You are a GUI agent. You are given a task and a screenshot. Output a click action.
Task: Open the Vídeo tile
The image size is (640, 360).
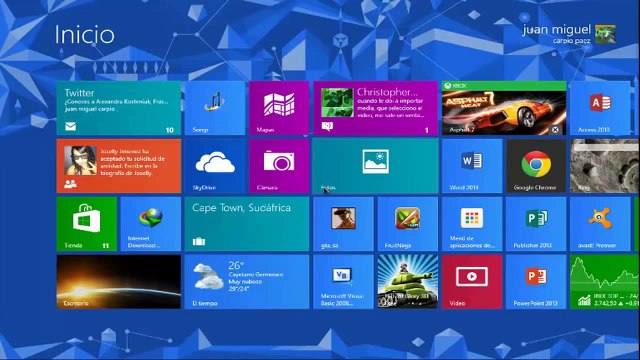point(472,282)
